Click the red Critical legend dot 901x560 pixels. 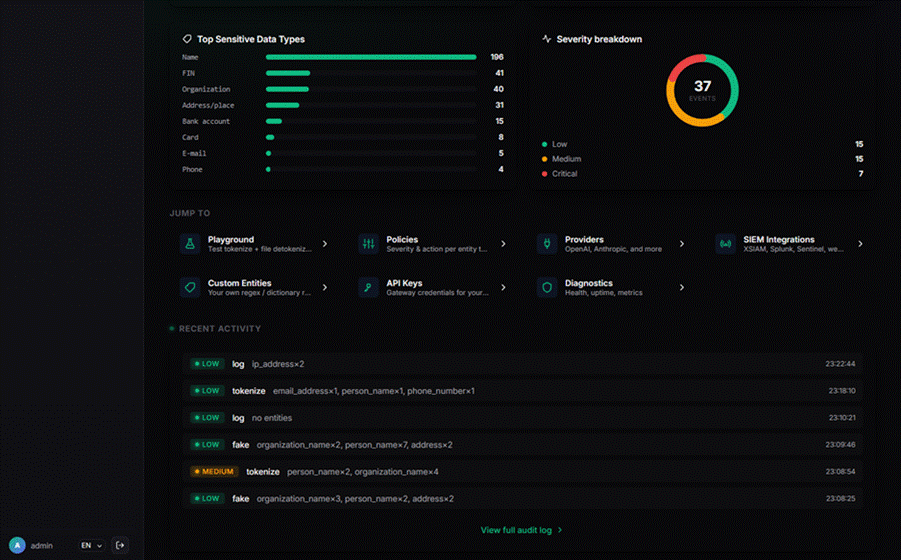click(x=544, y=173)
